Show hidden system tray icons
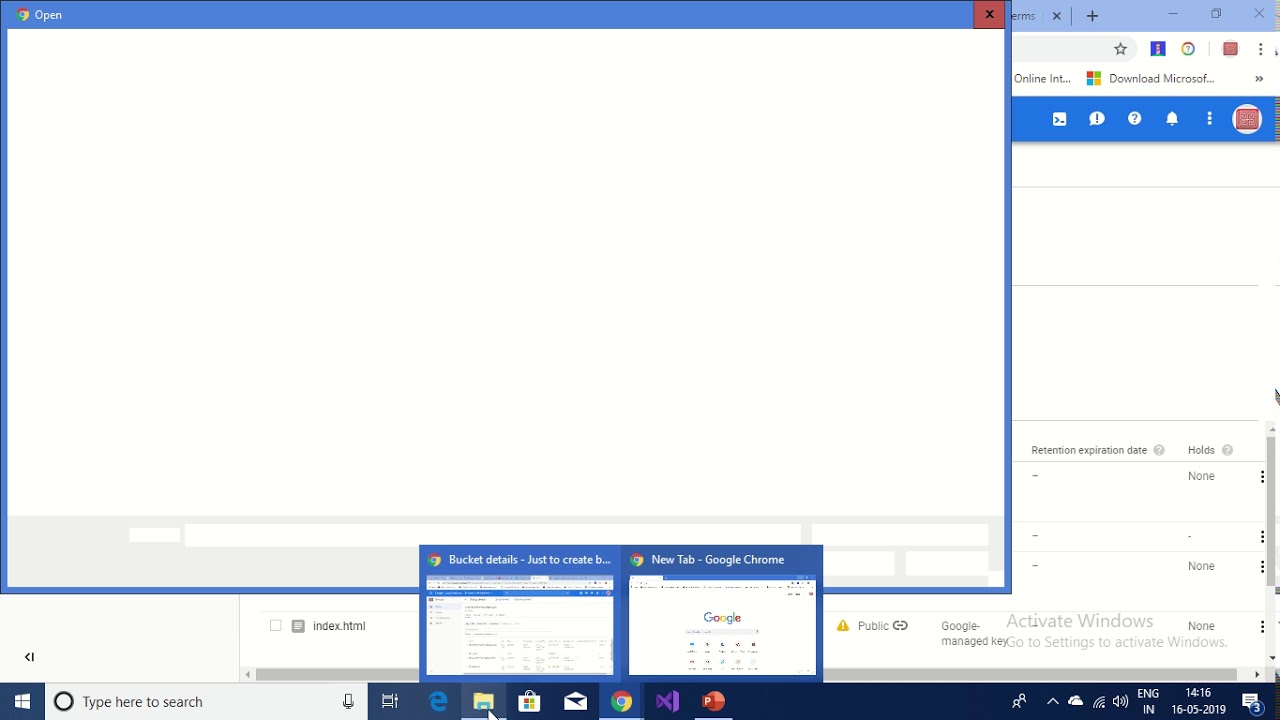 1052,702
